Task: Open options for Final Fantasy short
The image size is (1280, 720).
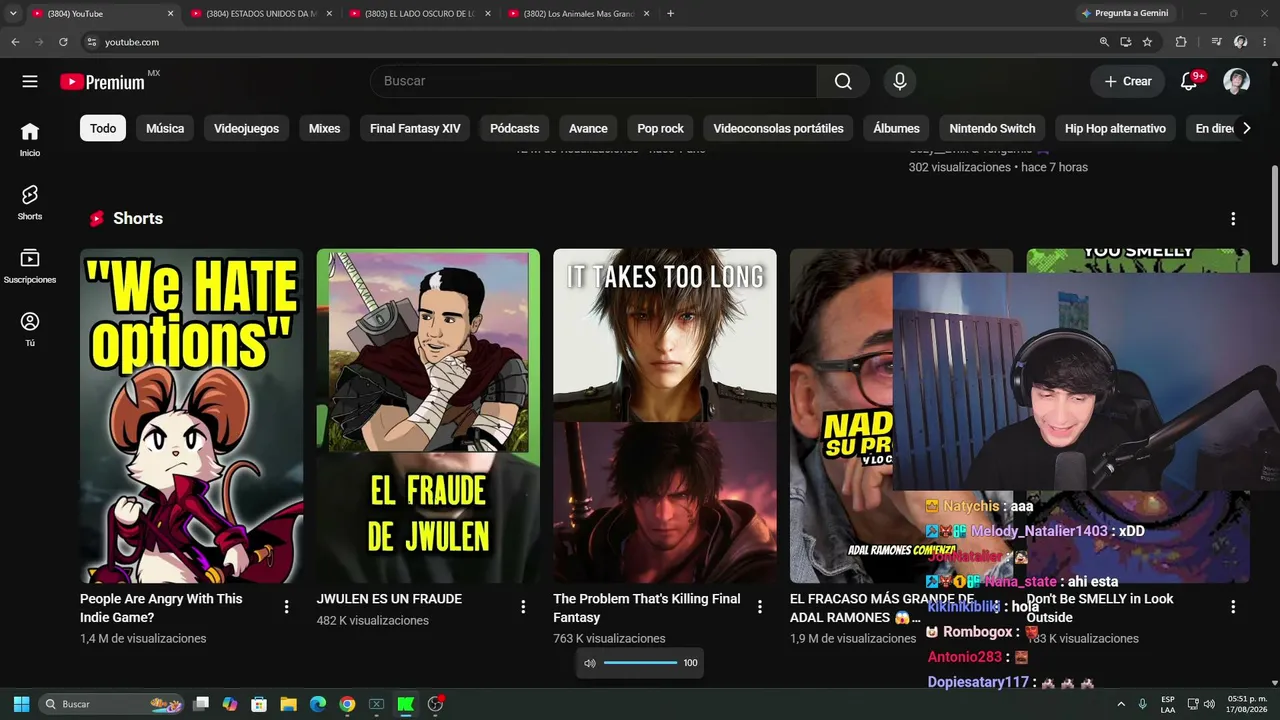Action: click(x=760, y=607)
